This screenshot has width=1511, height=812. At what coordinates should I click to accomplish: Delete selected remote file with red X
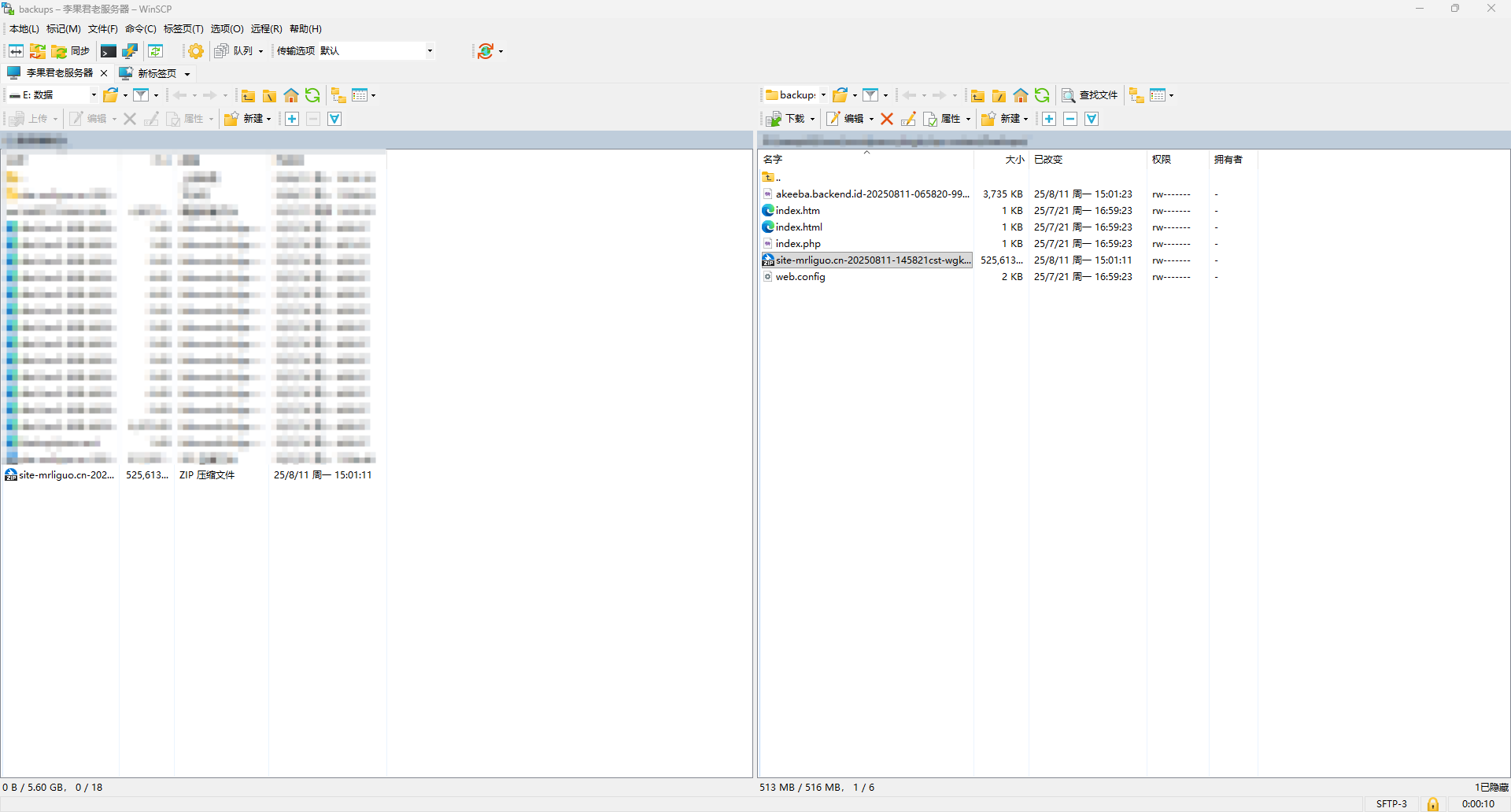click(887, 119)
